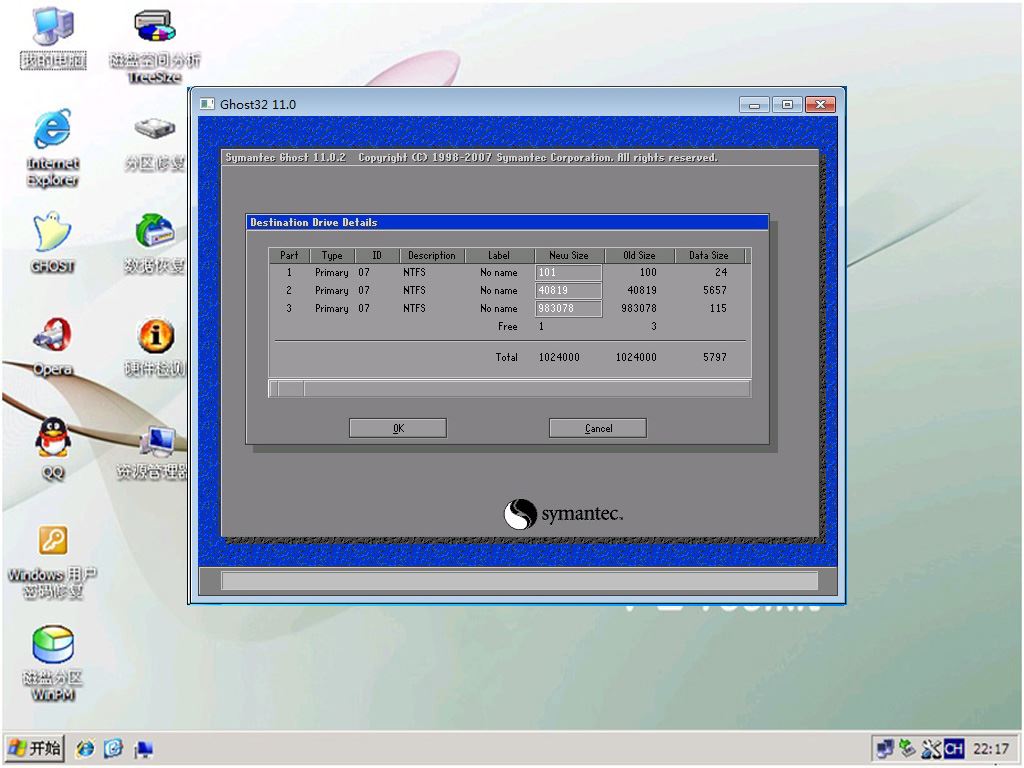Click the network computers tray icon
The width and height of the screenshot is (1024, 768).
(885, 748)
